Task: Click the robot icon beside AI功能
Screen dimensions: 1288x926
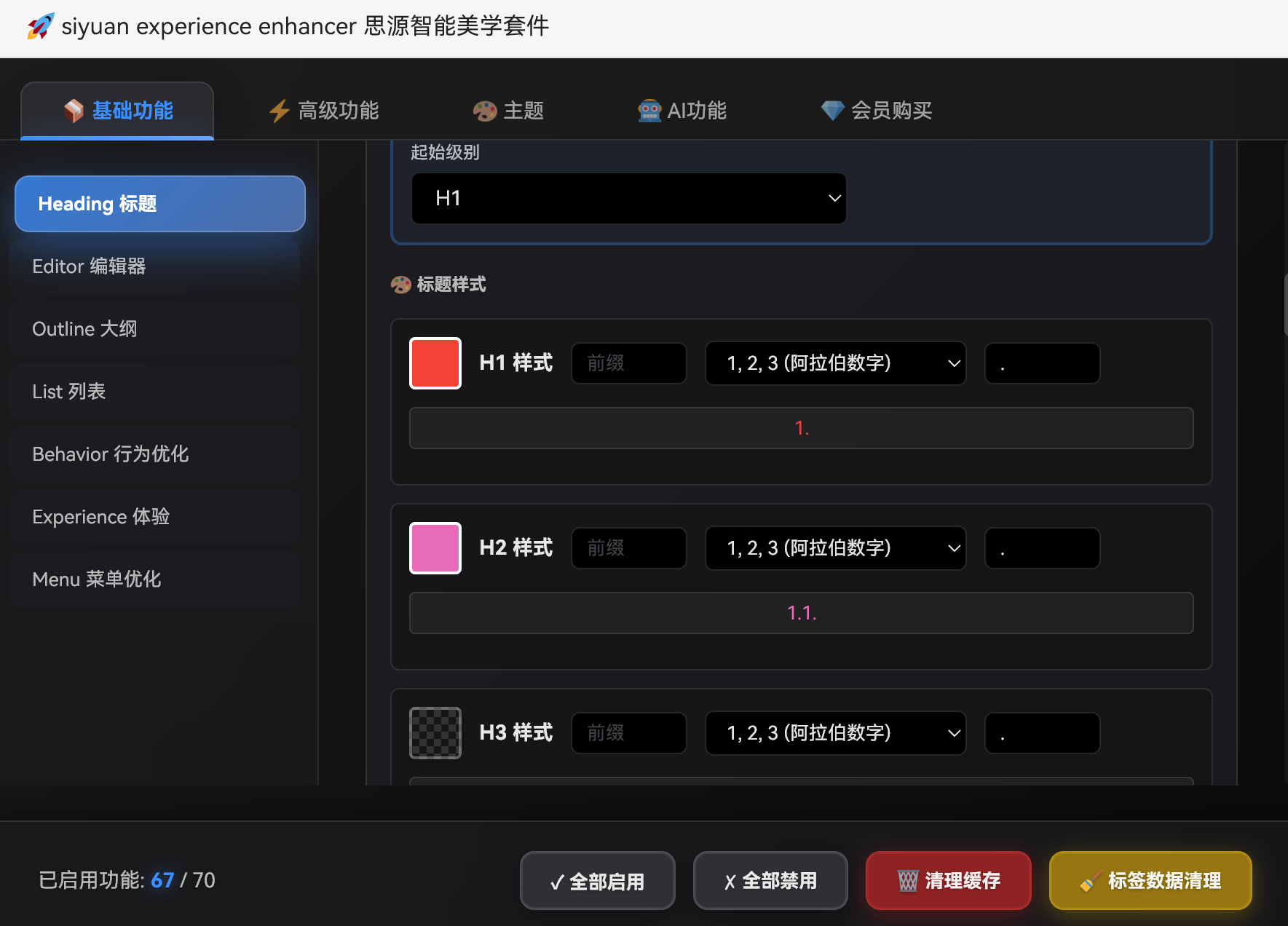Action: click(x=649, y=111)
